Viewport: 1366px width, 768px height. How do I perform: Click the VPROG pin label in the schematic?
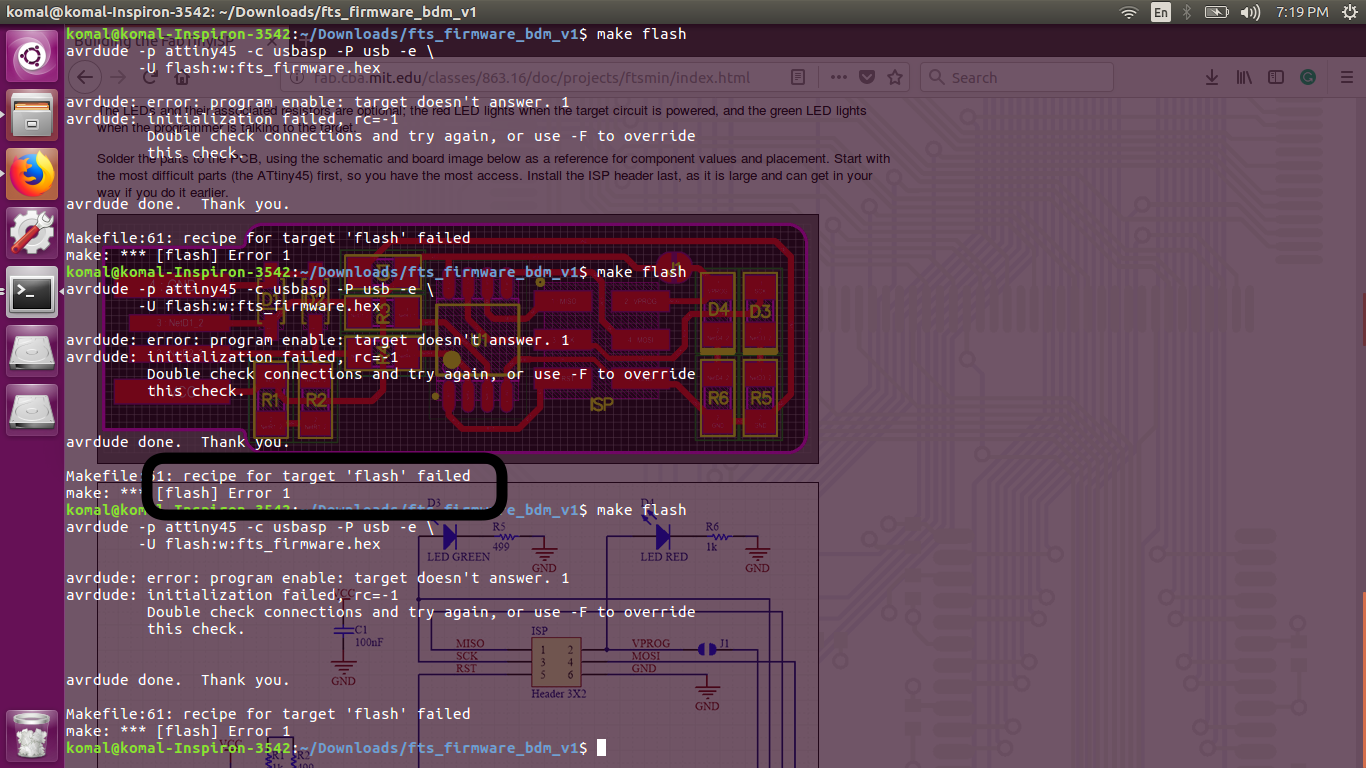[x=651, y=643]
